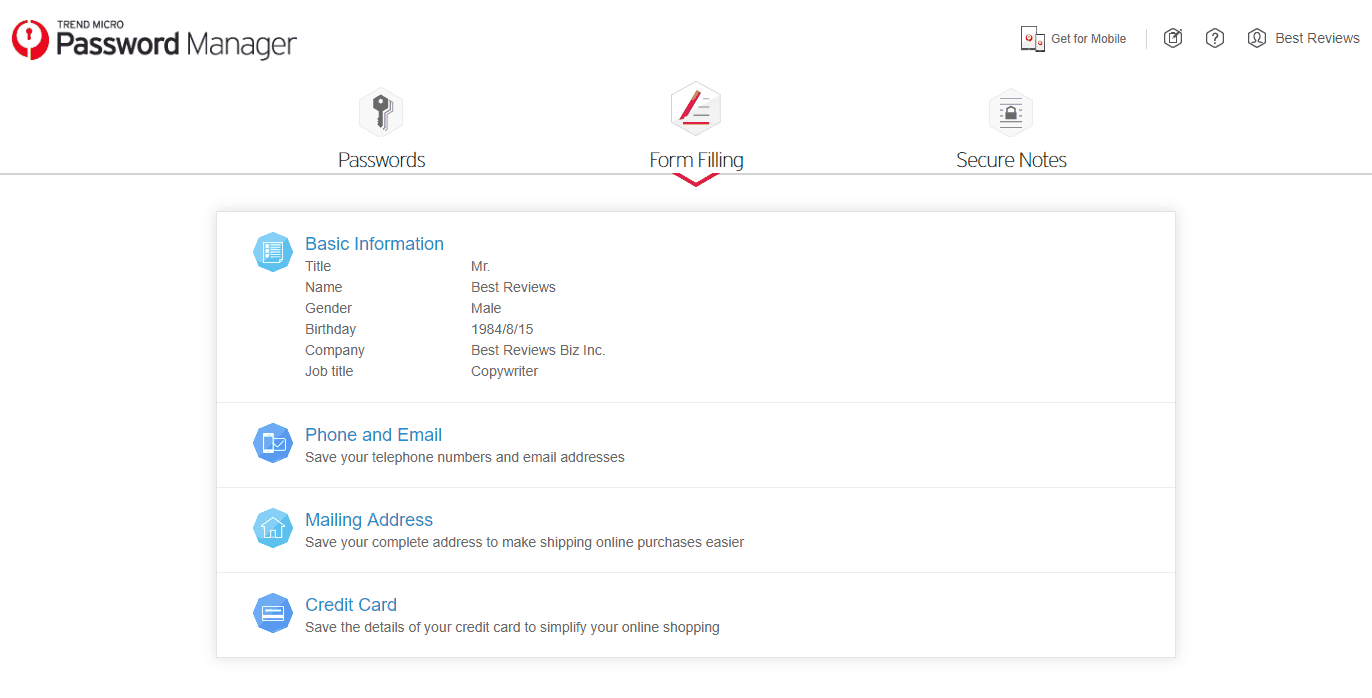Click the Get for Mobile link
This screenshot has height=698, width=1372.
pos(1088,38)
